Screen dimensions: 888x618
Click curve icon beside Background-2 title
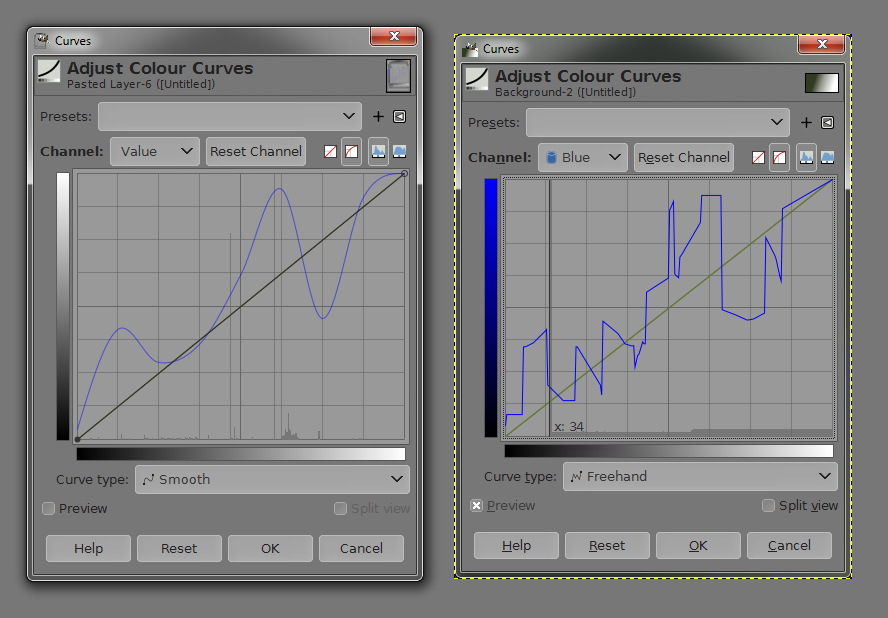[x=477, y=79]
